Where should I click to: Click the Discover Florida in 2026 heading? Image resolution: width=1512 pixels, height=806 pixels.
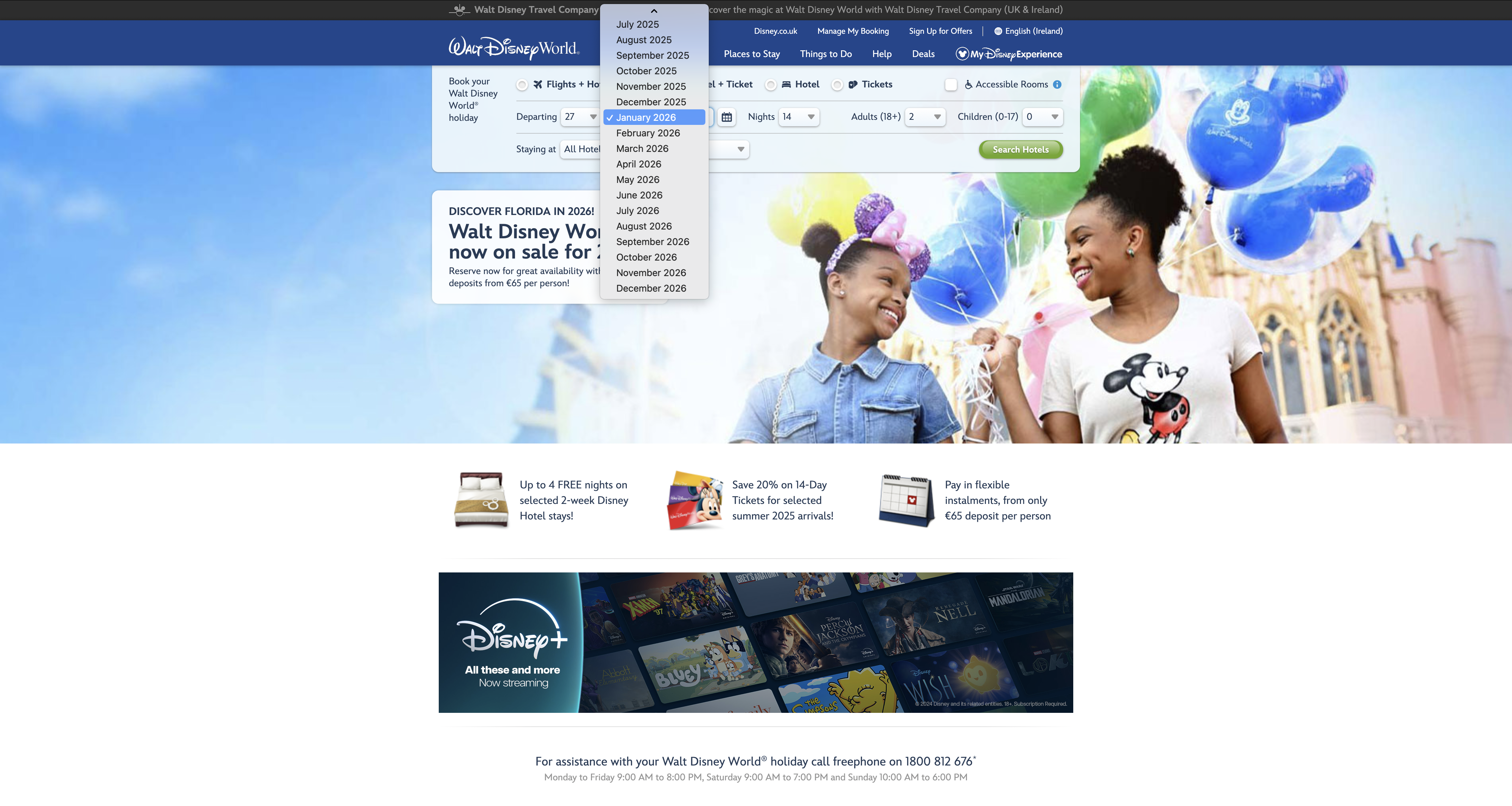tap(521, 211)
